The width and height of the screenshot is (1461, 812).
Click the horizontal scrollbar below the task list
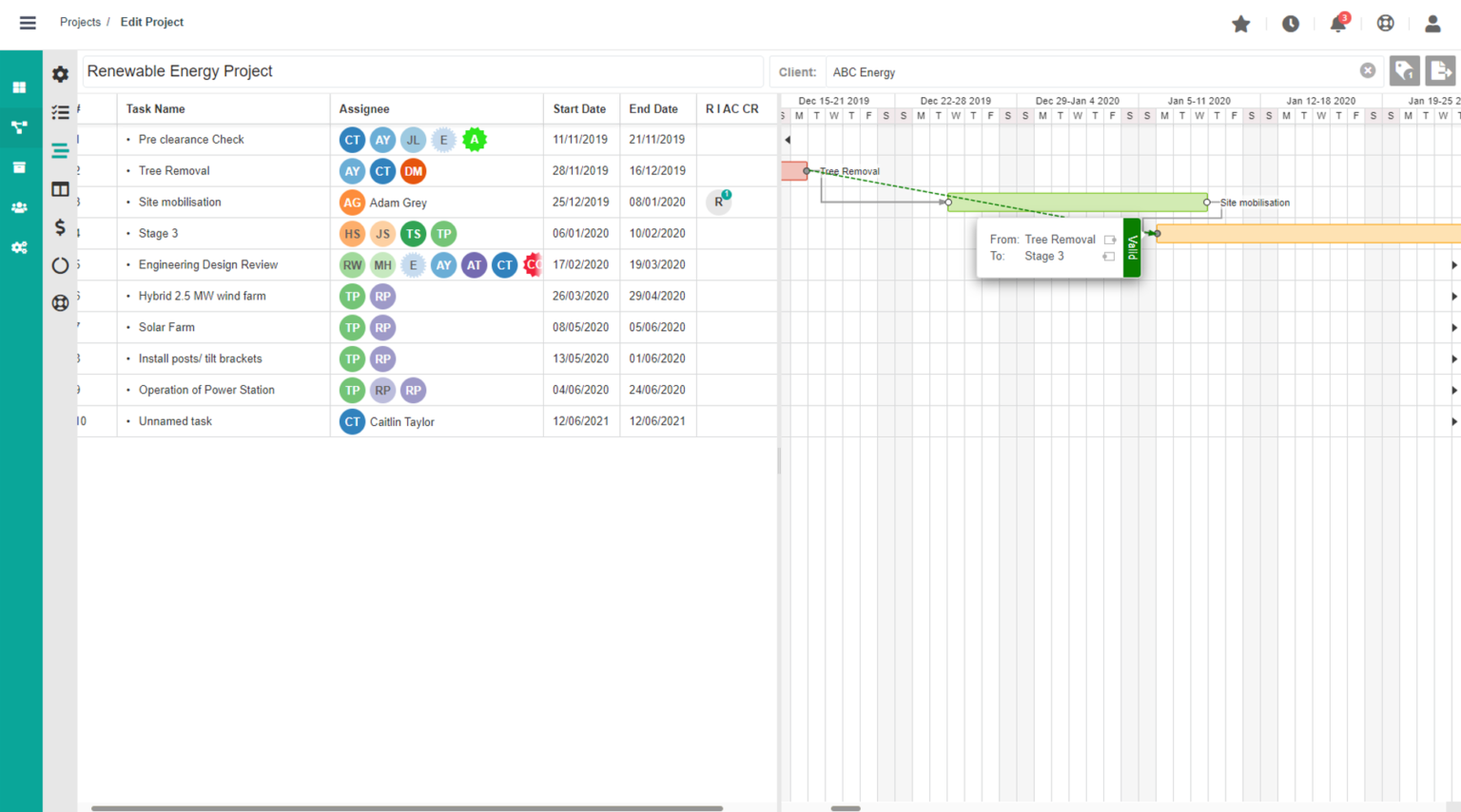point(407,806)
